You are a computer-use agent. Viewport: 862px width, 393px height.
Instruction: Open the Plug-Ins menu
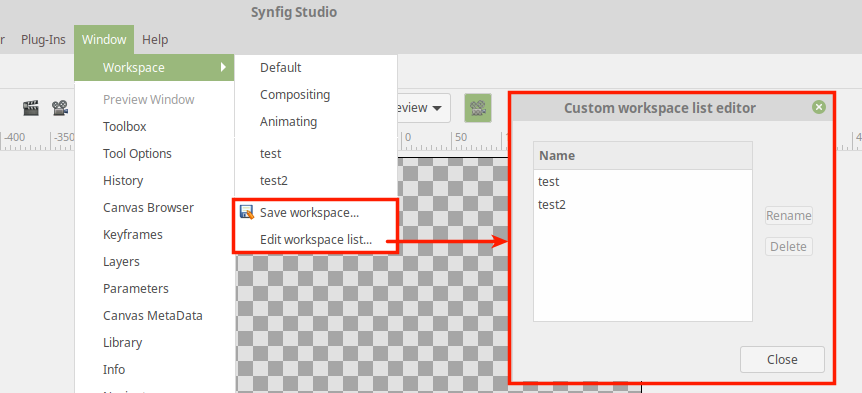tap(43, 40)
